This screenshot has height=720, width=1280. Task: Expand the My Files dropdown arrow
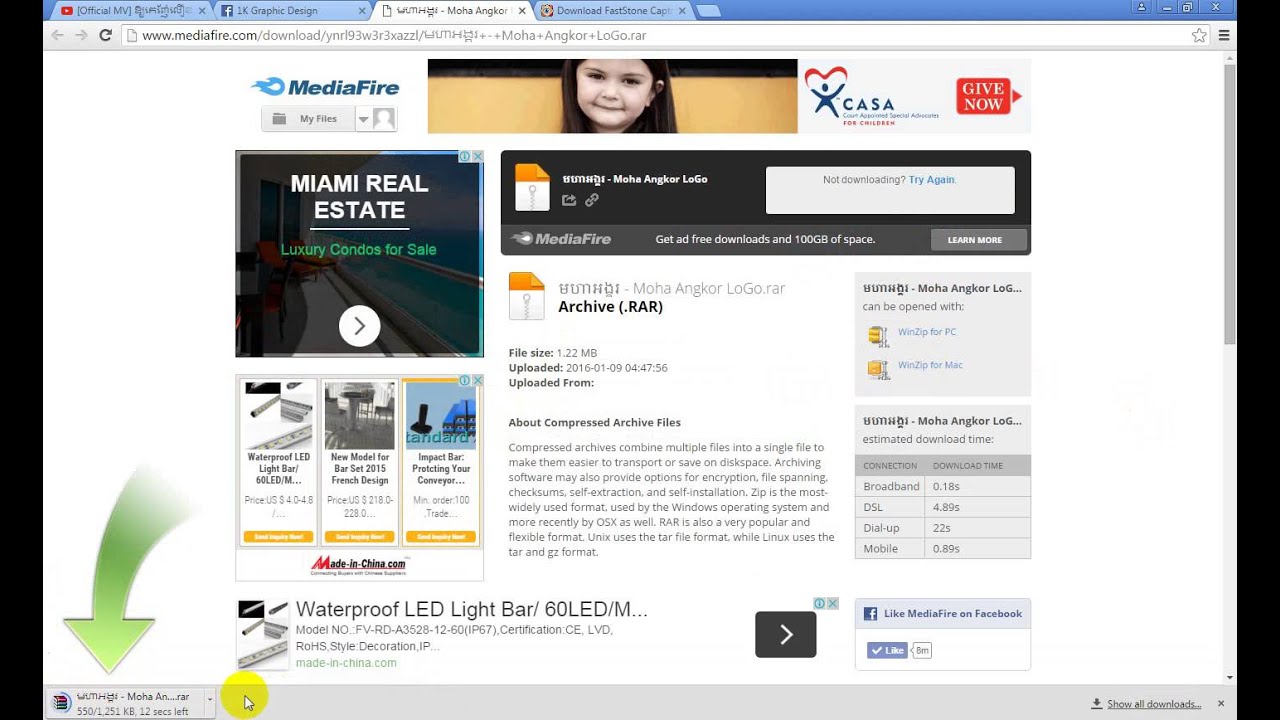pos(363,119)
